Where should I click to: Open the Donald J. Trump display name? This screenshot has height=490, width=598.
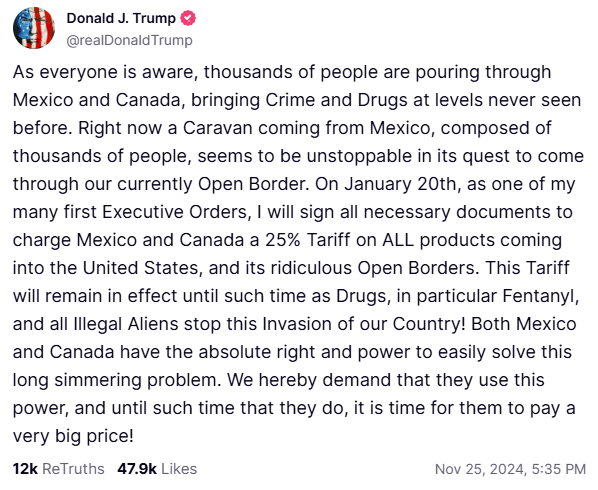(x=121, y=18)
